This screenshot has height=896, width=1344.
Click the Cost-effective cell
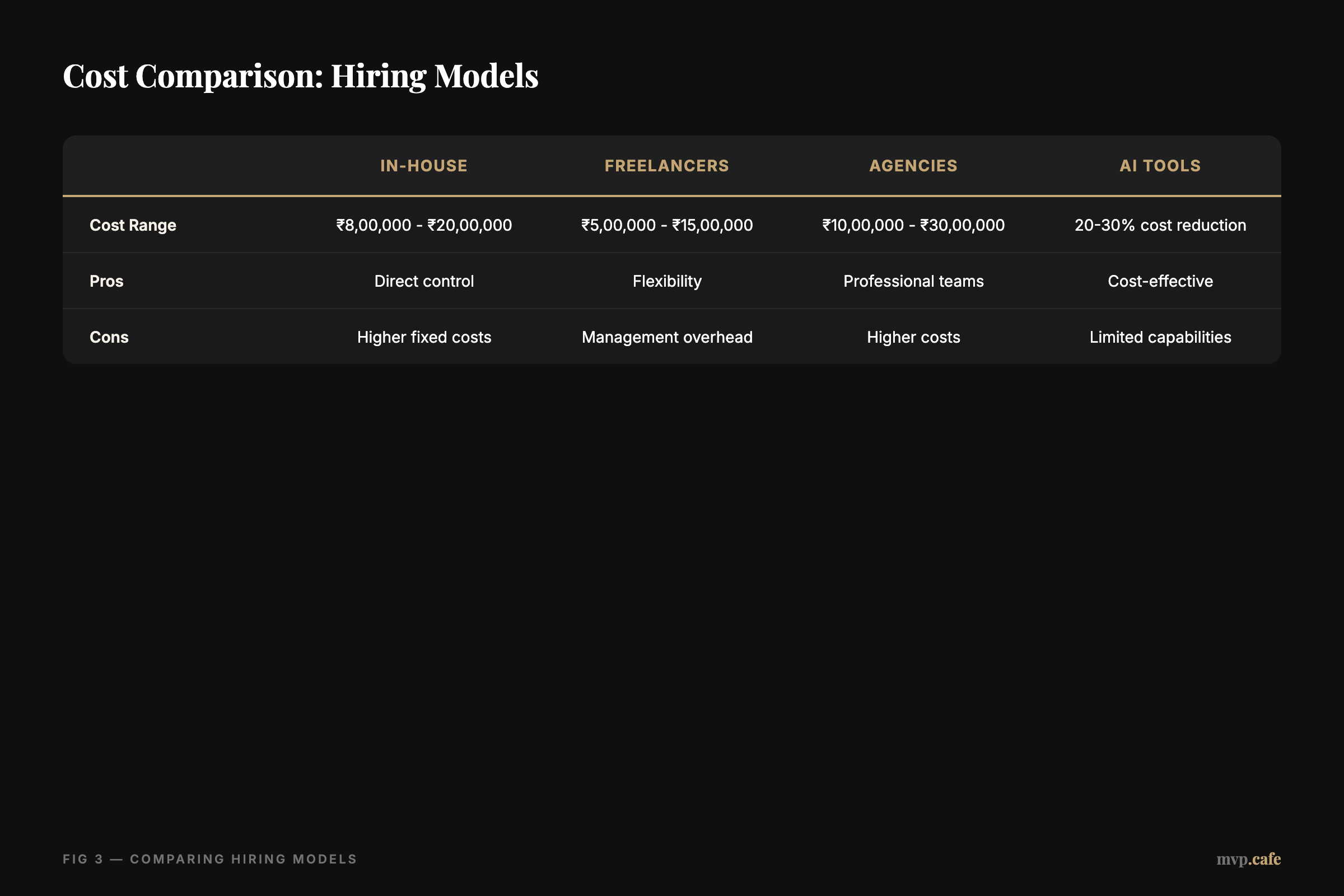tap(1159, 281)
